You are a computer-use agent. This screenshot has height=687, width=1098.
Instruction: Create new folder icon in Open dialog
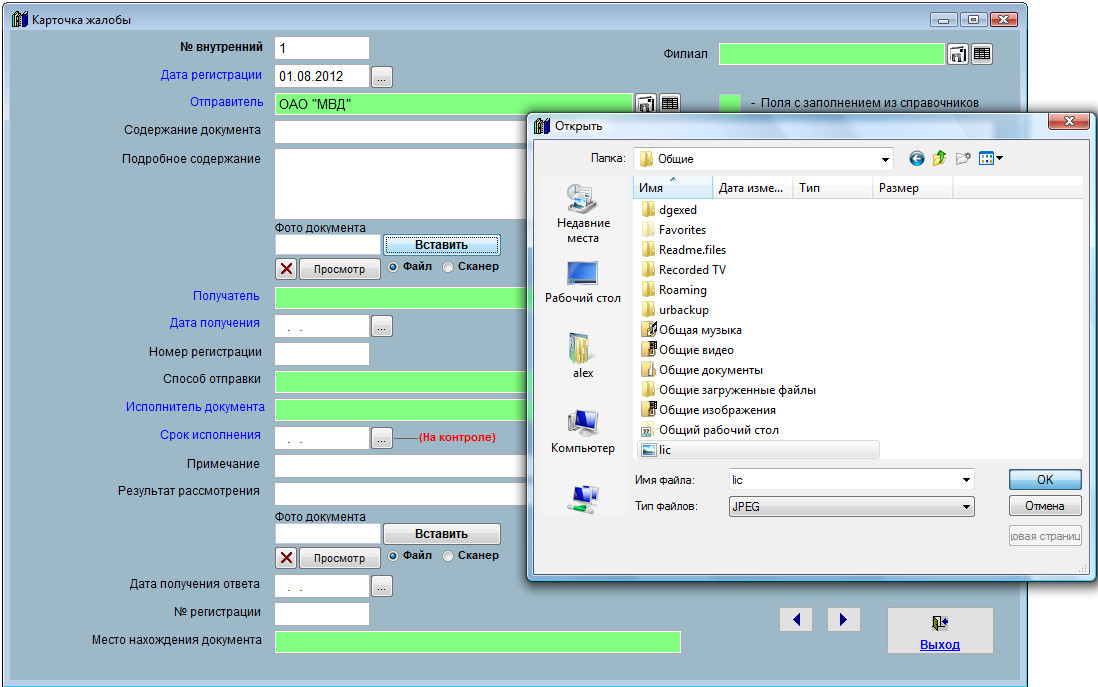963,158
